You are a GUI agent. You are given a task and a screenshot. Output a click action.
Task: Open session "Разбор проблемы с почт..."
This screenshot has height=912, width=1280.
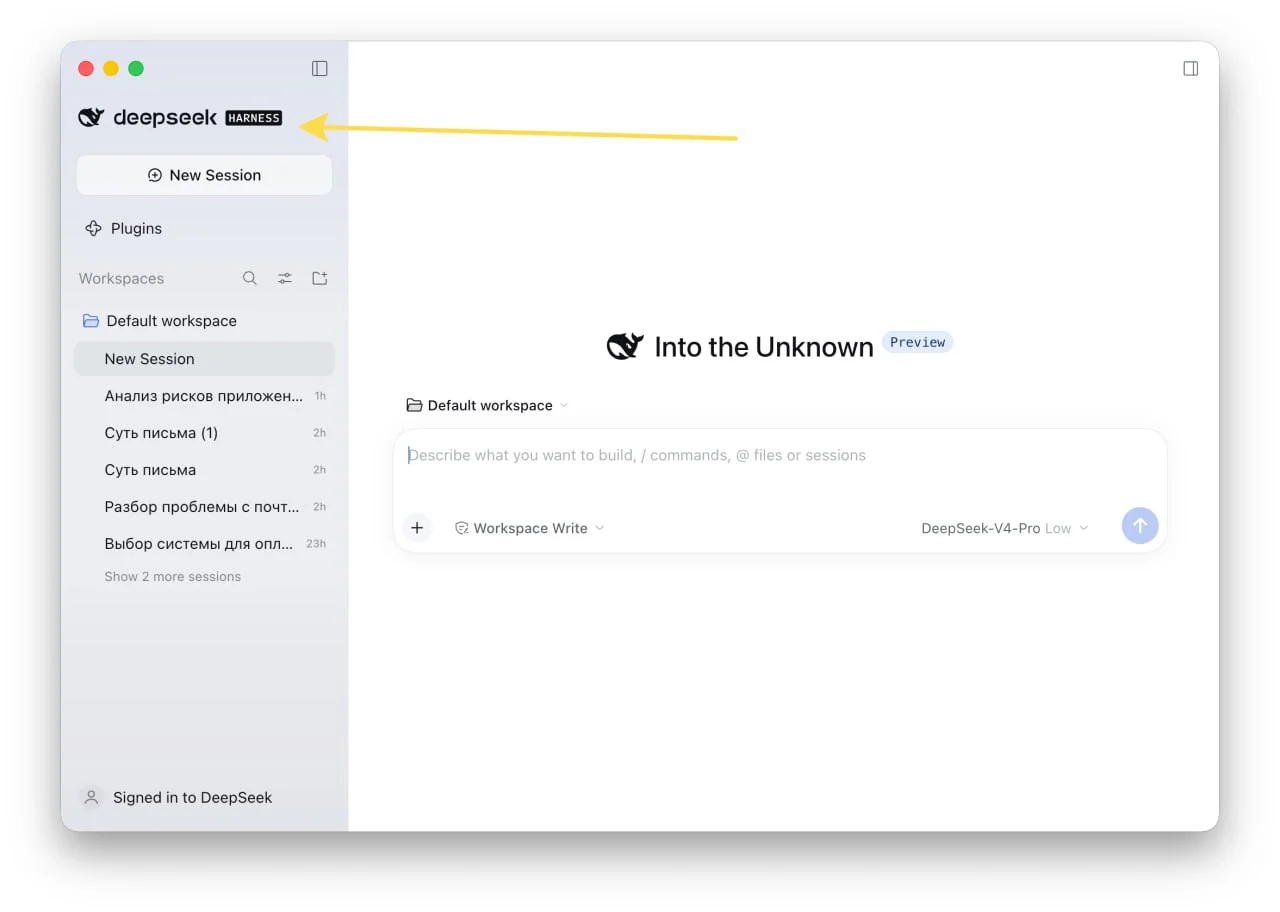point(204,507)
